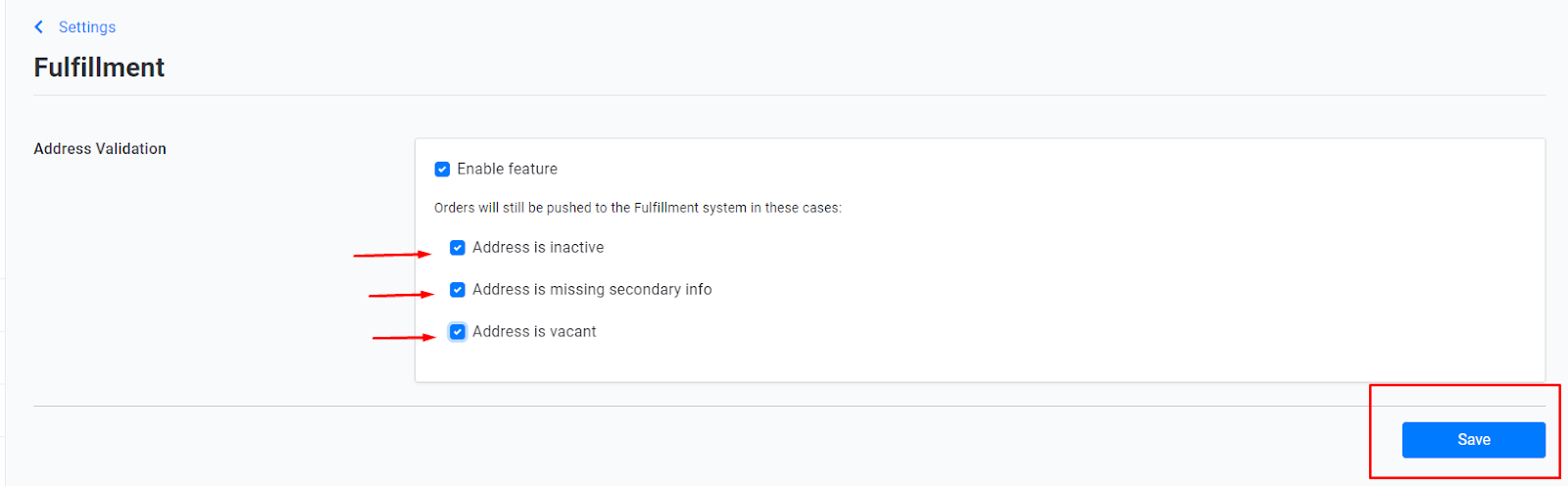Image resolution: width=1568 pixels, height=486 pixels.
Task: Click the red arrow pointing at Address is inactive
Action: [x=392, y=255]
